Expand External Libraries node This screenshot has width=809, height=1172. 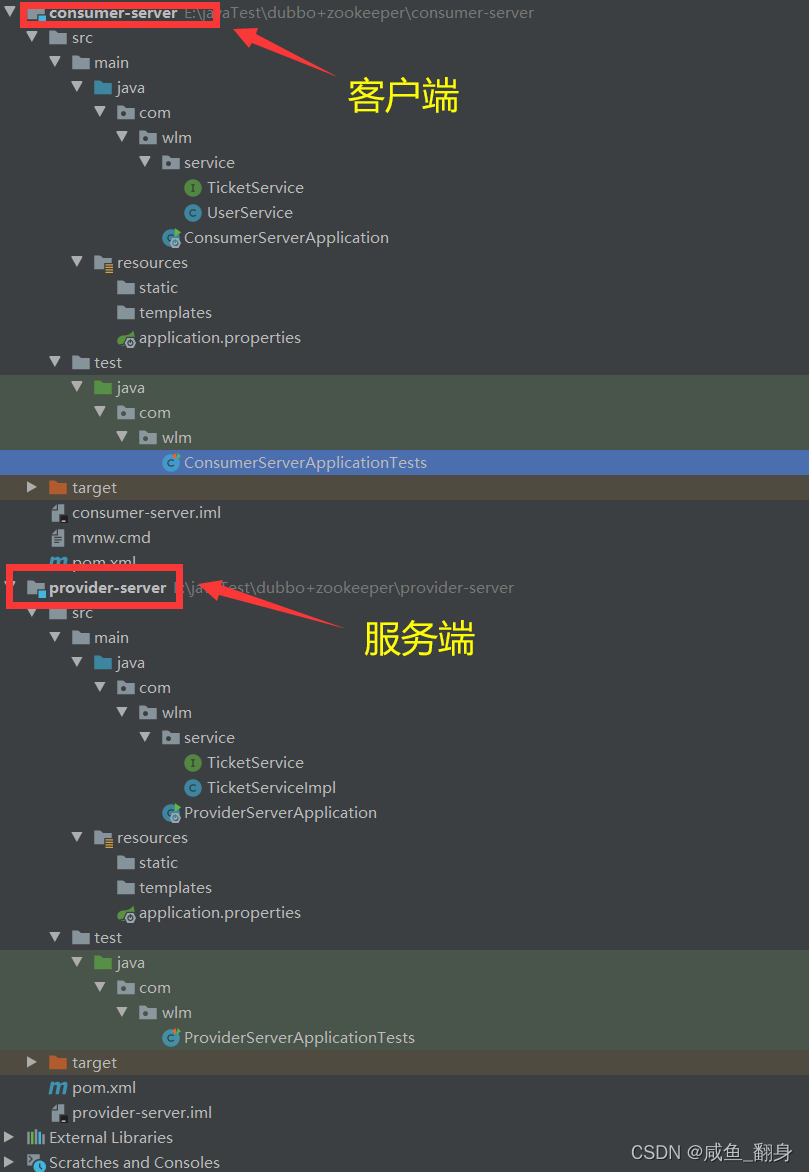pyautogui.click(x=9, y=1137)
